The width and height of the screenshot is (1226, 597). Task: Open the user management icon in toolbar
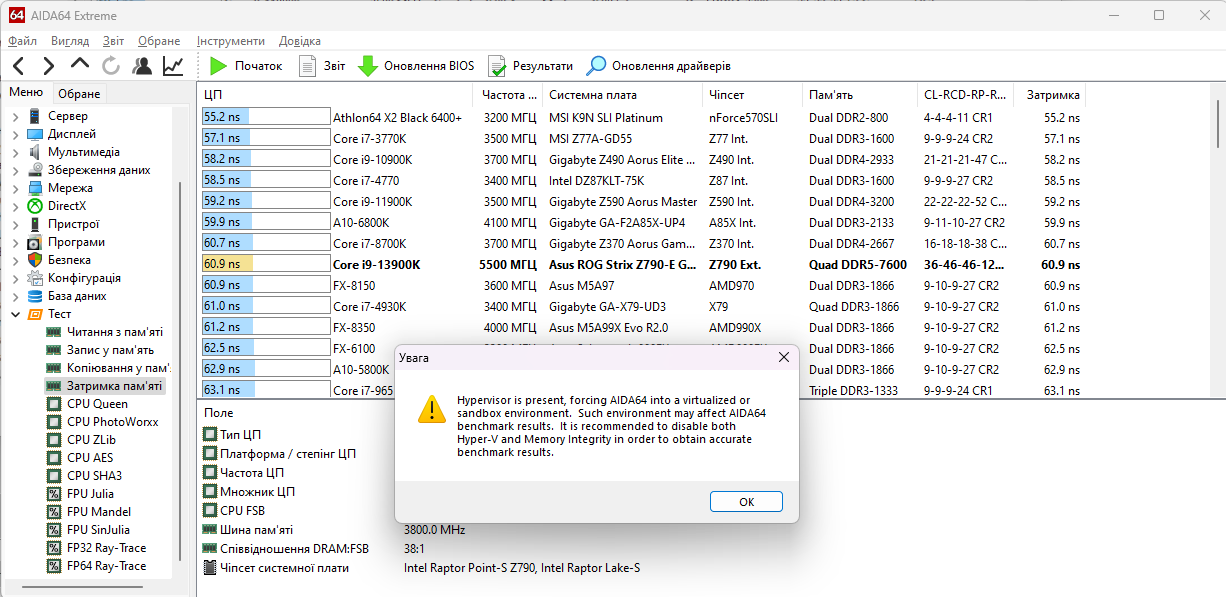click(142, 66)
